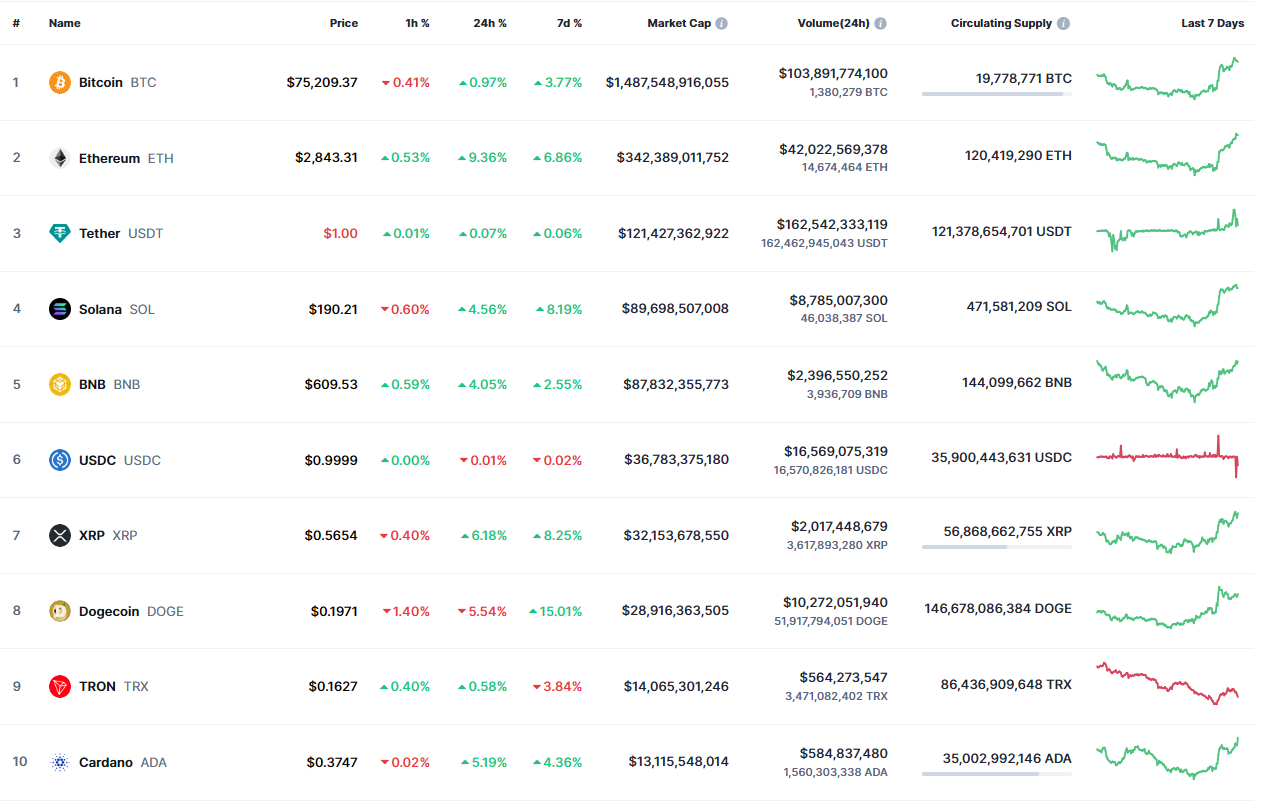Click TRON market cap $14,065,301,246

click(677, 686)
